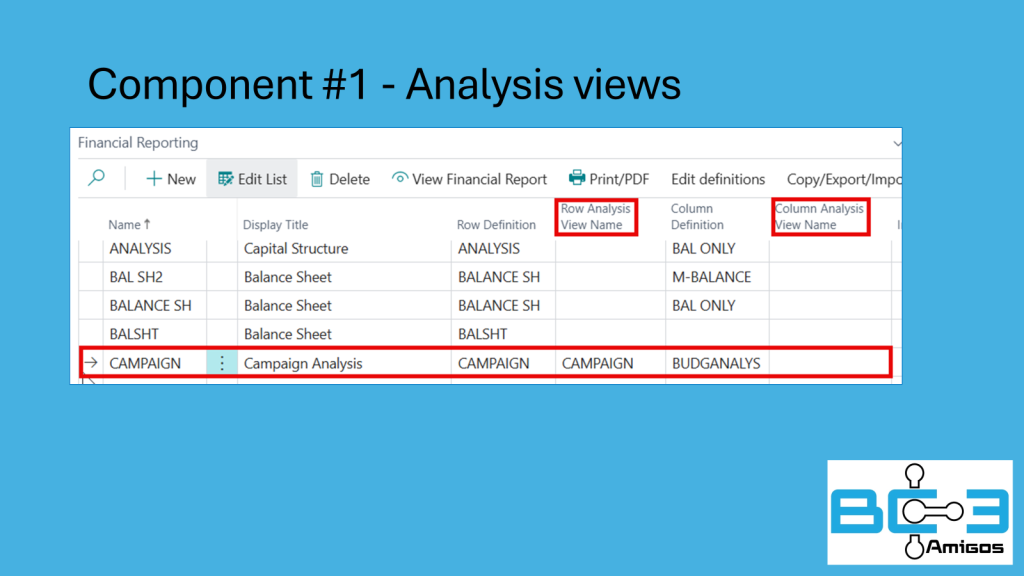Select the ANALYSIS name cell

pos(140,248)
